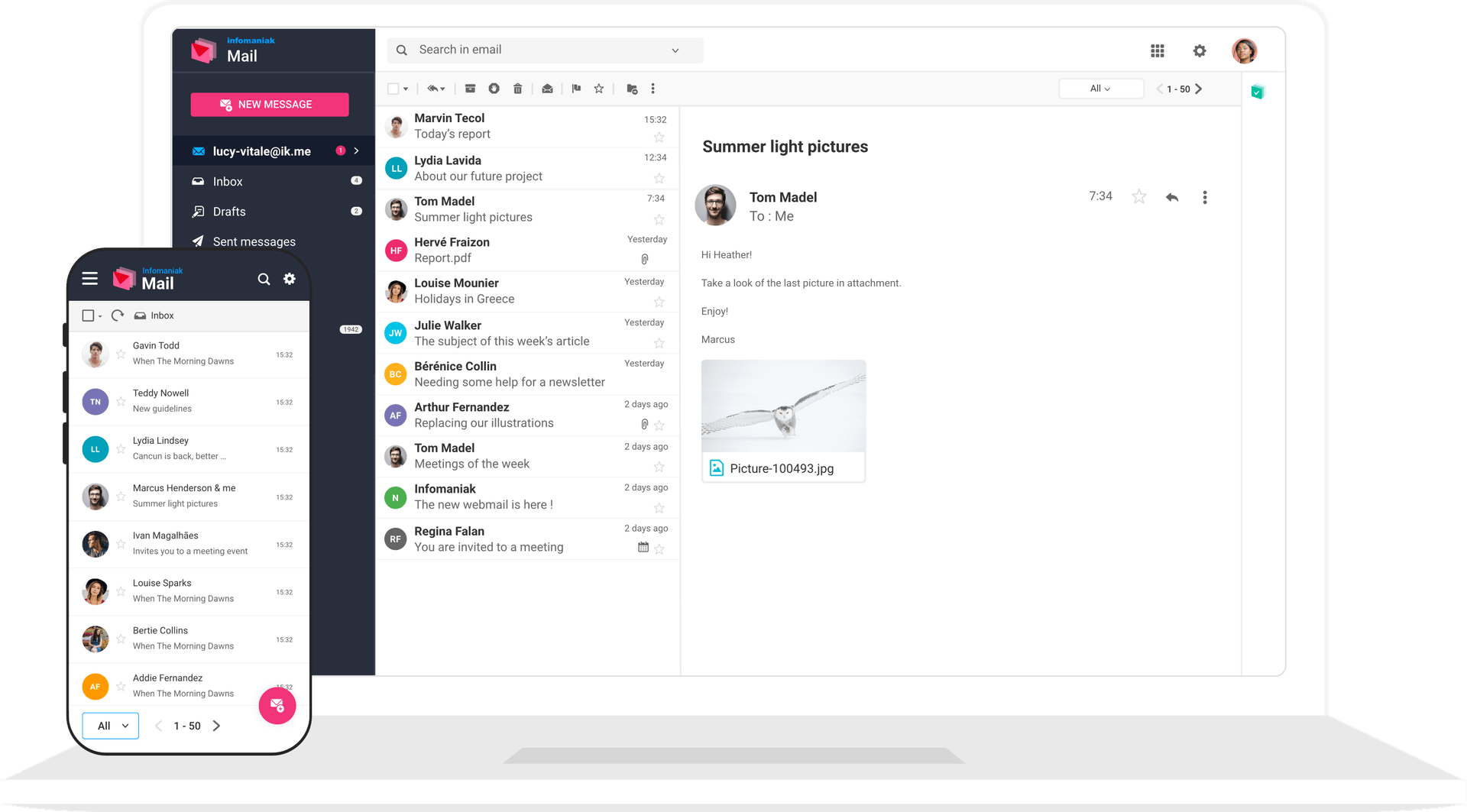The image size is (1467, 812).
Task: Open the user profile avatar
Action: 1245,51
